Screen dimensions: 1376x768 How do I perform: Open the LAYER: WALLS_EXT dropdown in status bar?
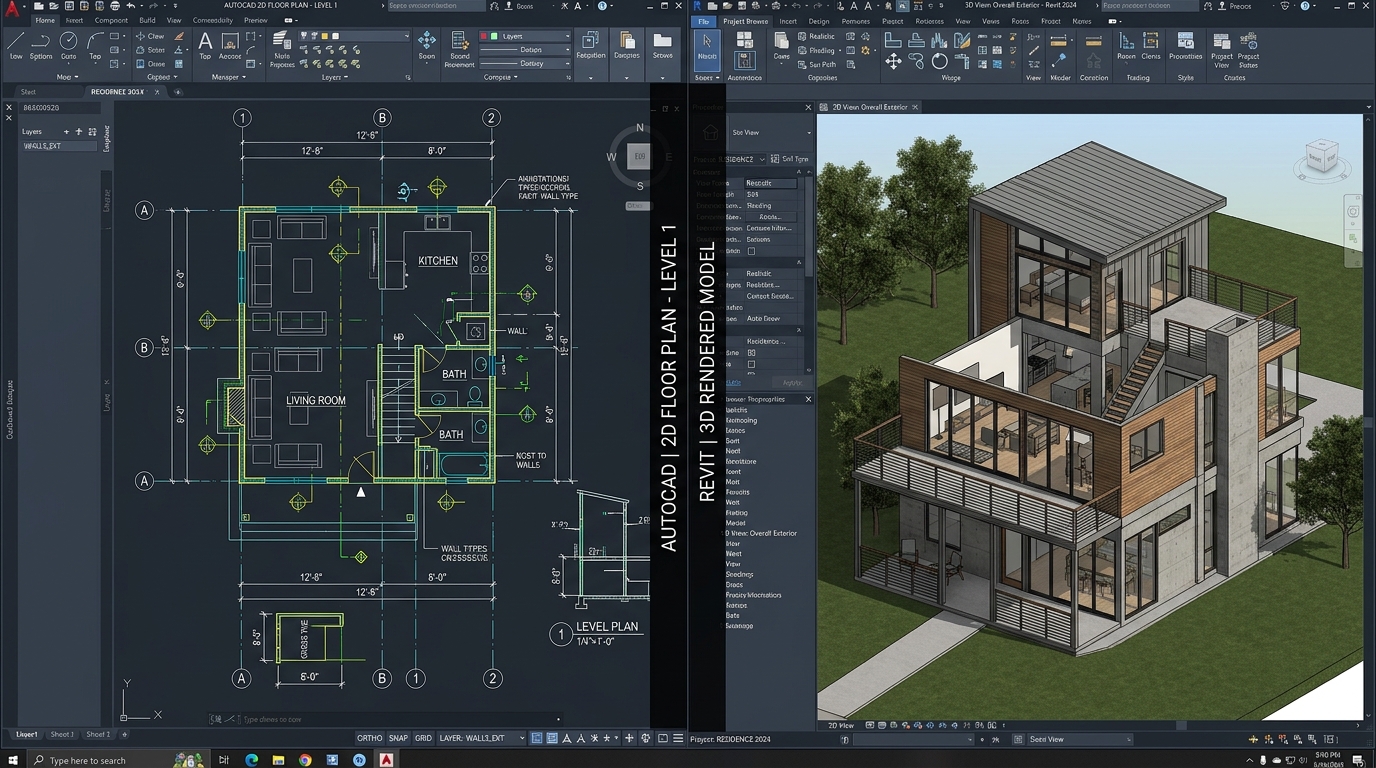coord(482,738)
